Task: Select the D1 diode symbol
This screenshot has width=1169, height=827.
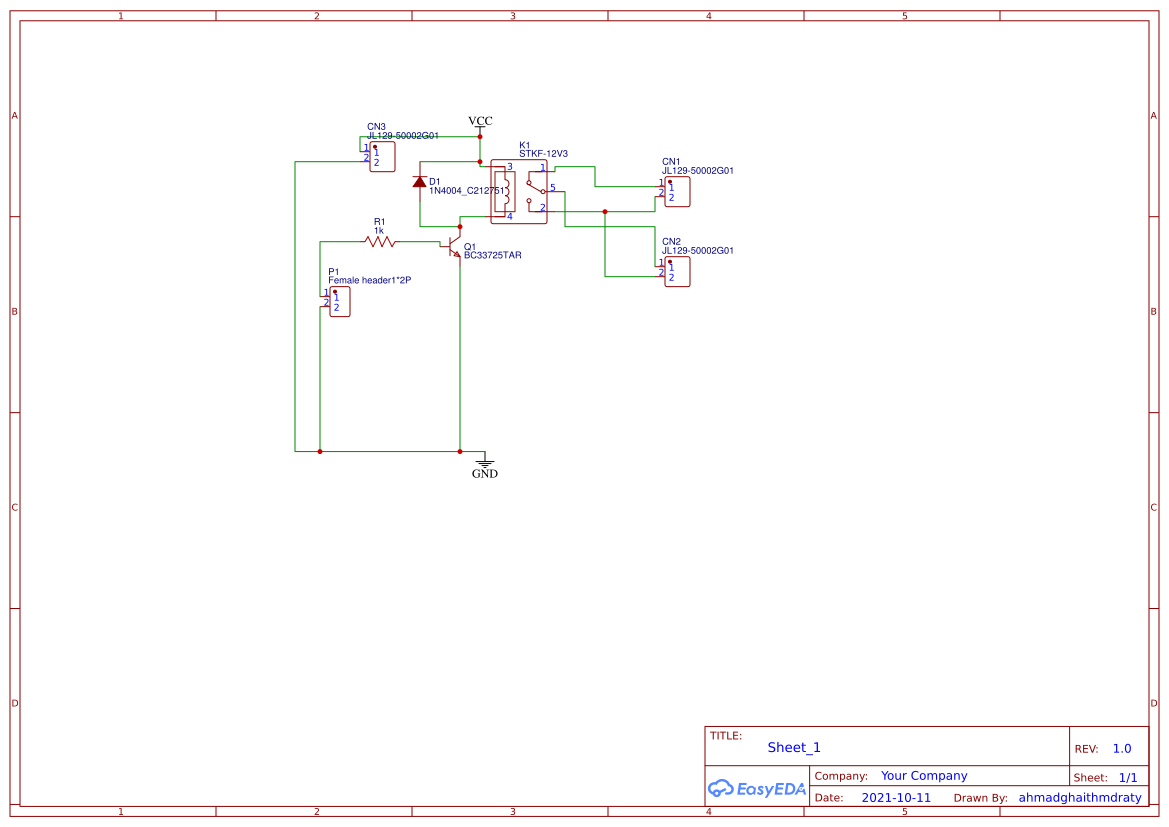Action: pos(420,182)
